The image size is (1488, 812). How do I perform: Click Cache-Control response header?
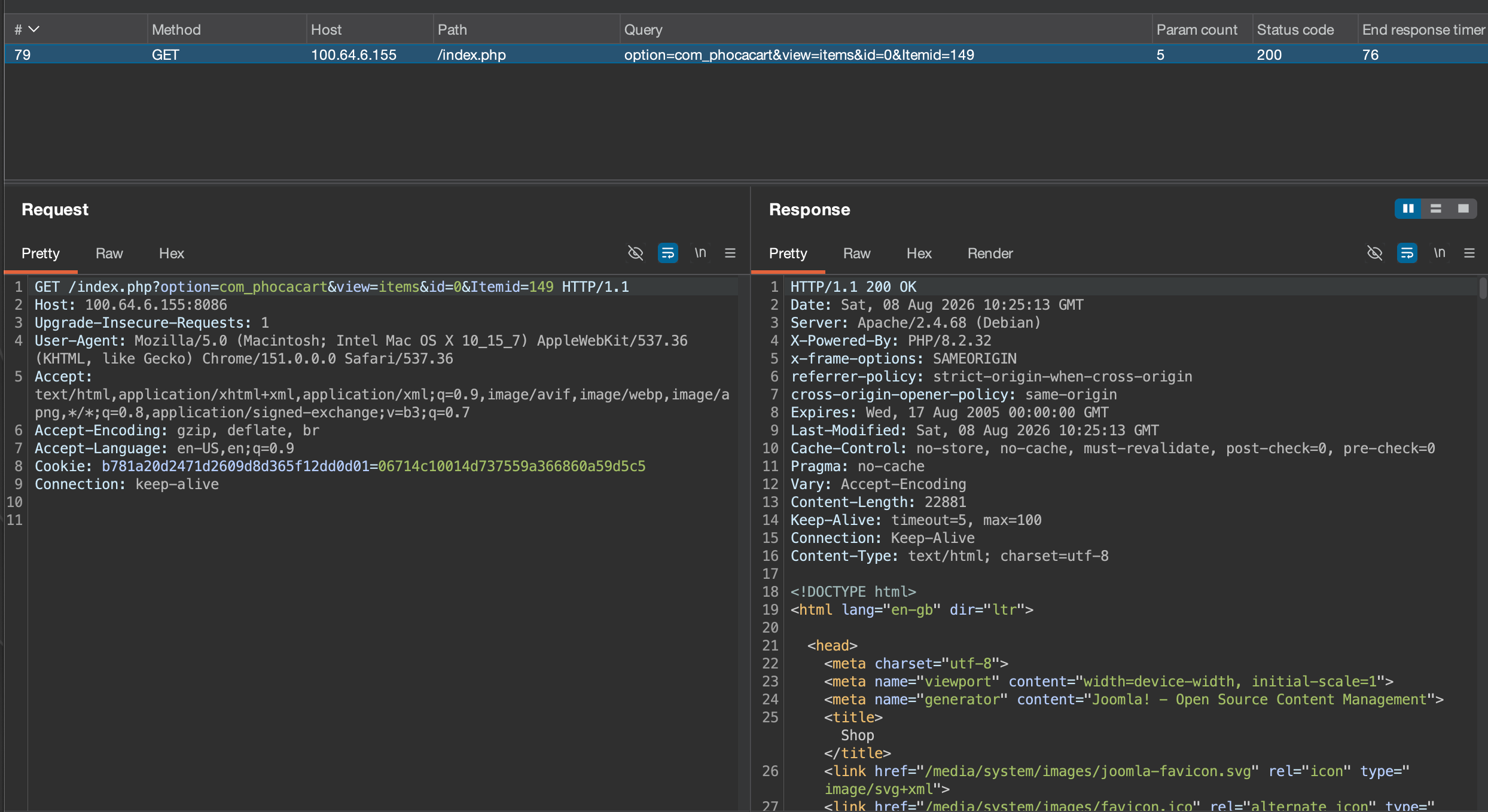1113,448
